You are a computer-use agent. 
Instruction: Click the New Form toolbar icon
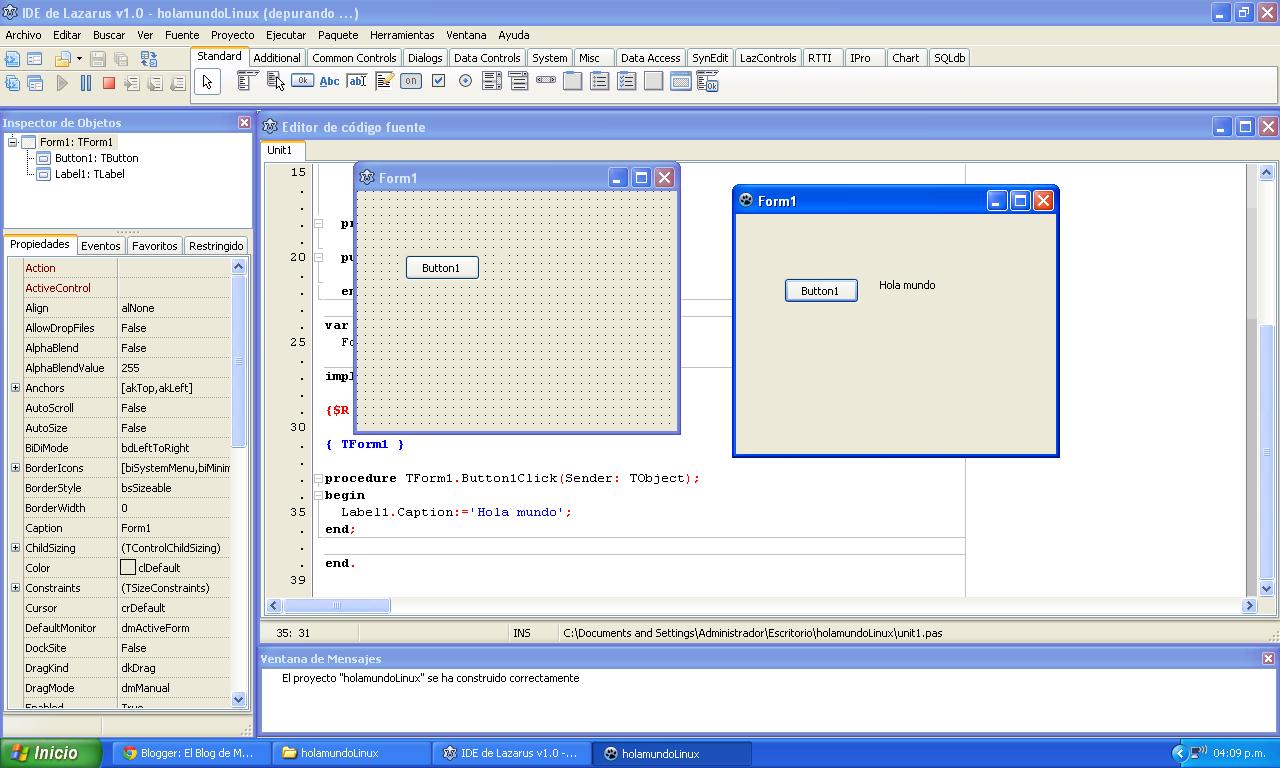(35, 60)
